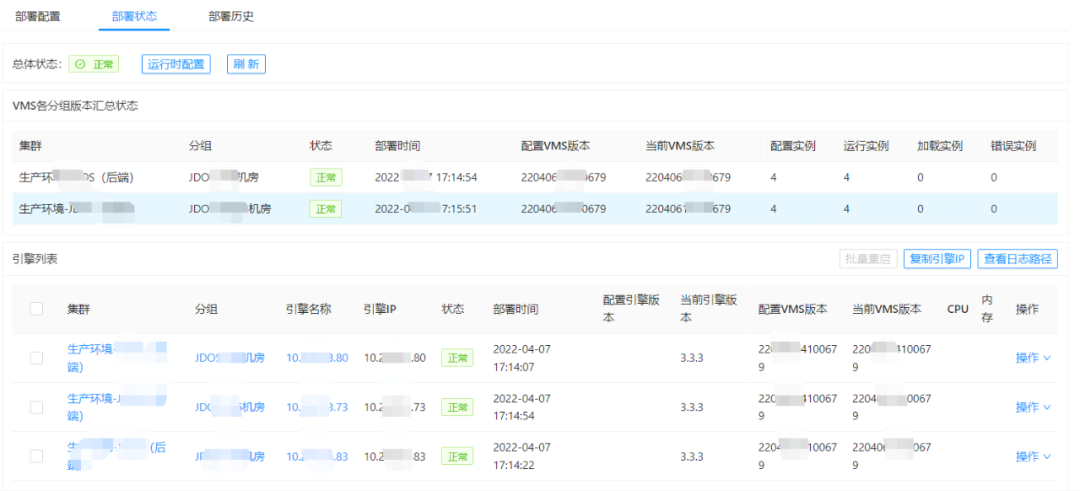
Task: Open the 部署历史 tab
Action: tap(231, 17)
